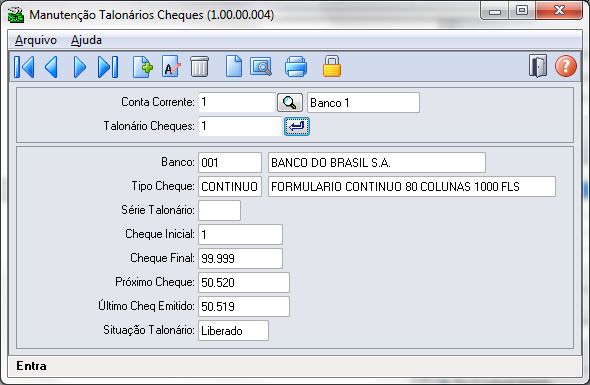Click the Conta Corrente label
Image resolution: width=590 pixels, height=385 pixels.
(x=158, y=102)
